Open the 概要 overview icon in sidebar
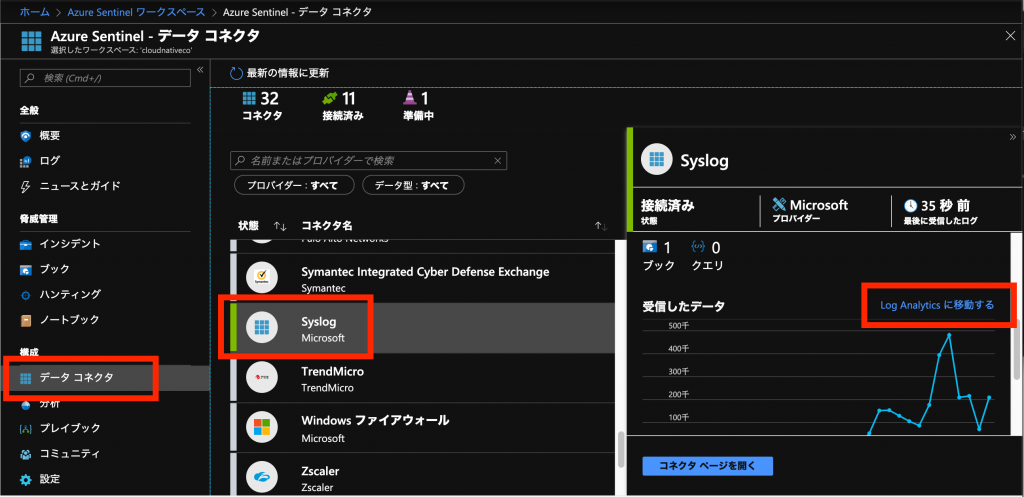 click(26, 136)
